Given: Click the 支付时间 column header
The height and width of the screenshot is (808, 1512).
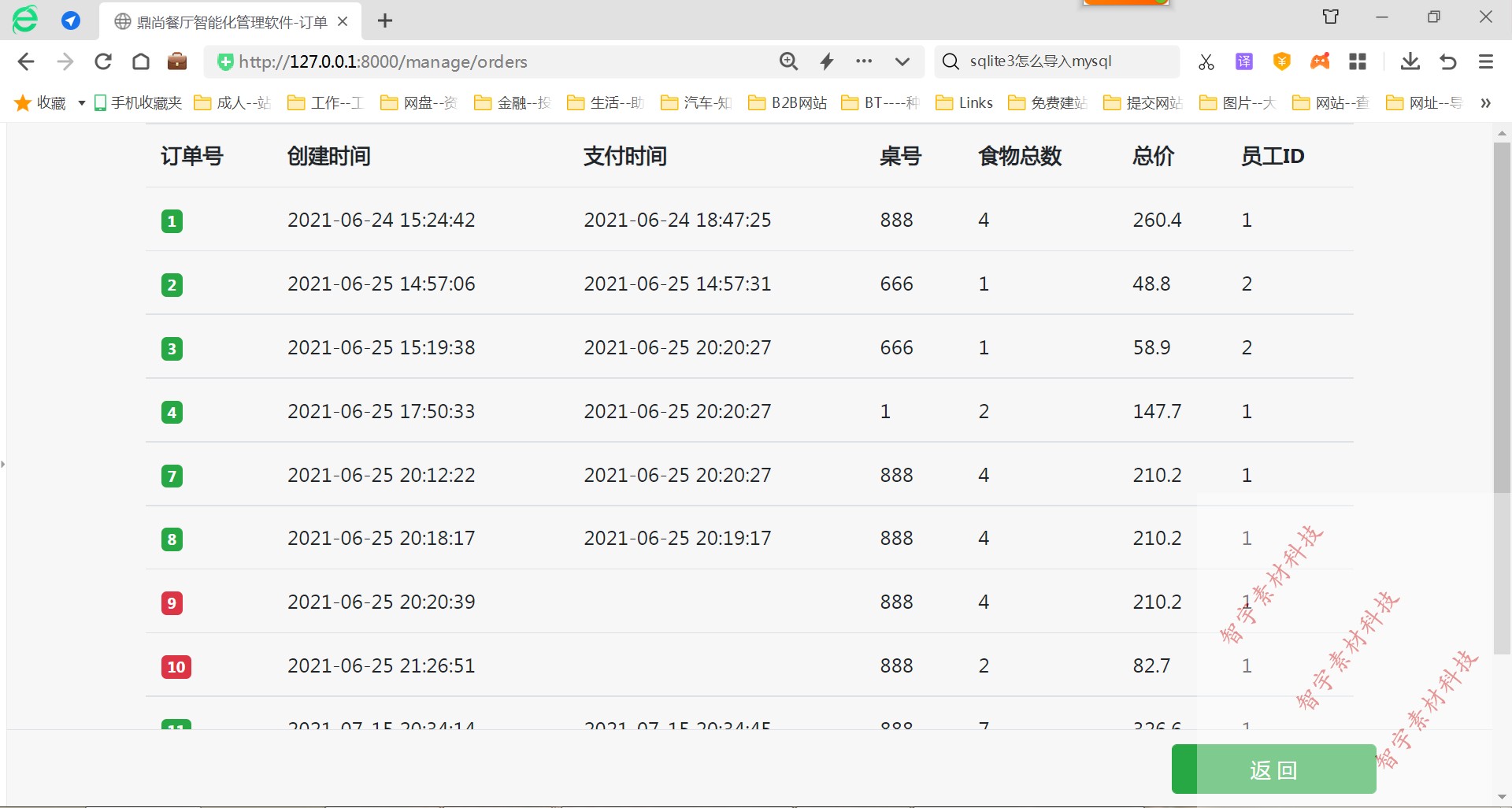Looking at the screenshot, I should 625,156.
